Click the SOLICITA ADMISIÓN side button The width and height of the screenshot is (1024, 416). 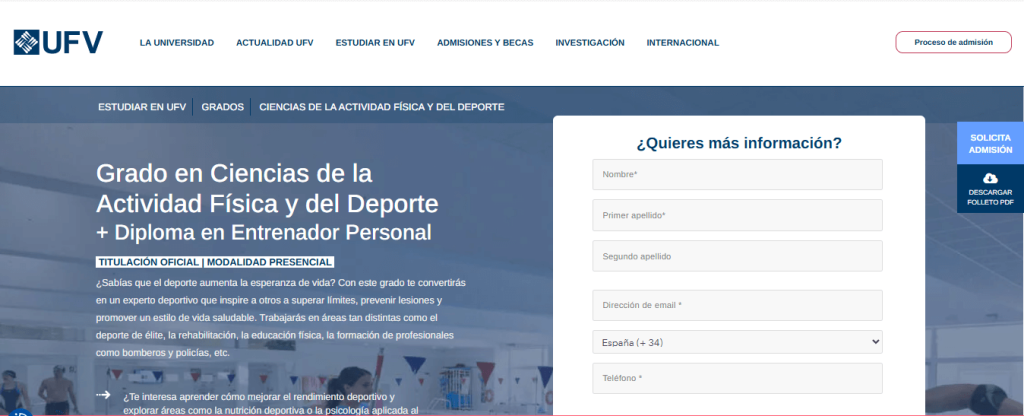tap(990, 144)
